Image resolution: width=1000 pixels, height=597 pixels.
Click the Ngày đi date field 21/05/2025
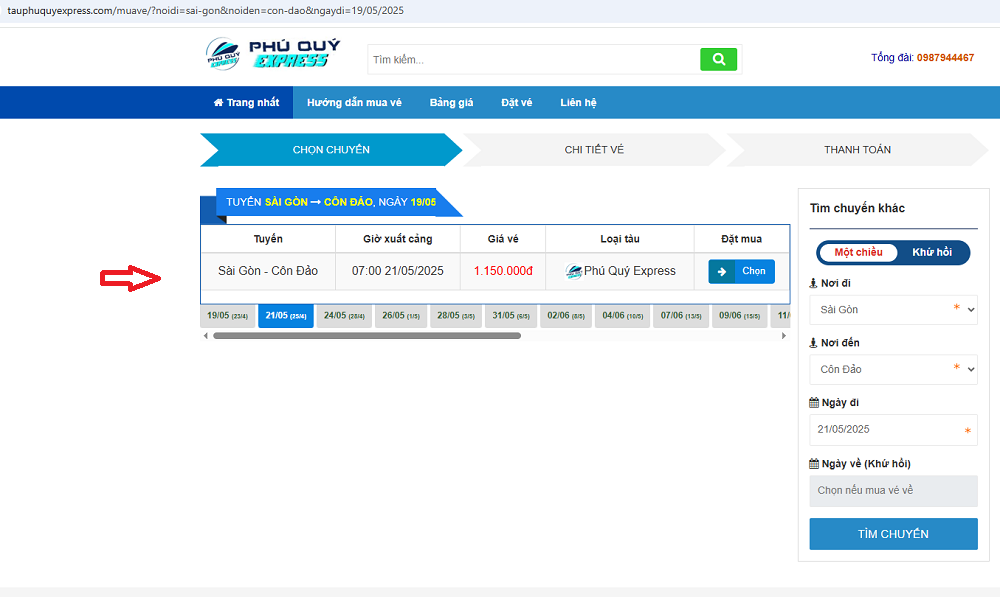point(893,430)
